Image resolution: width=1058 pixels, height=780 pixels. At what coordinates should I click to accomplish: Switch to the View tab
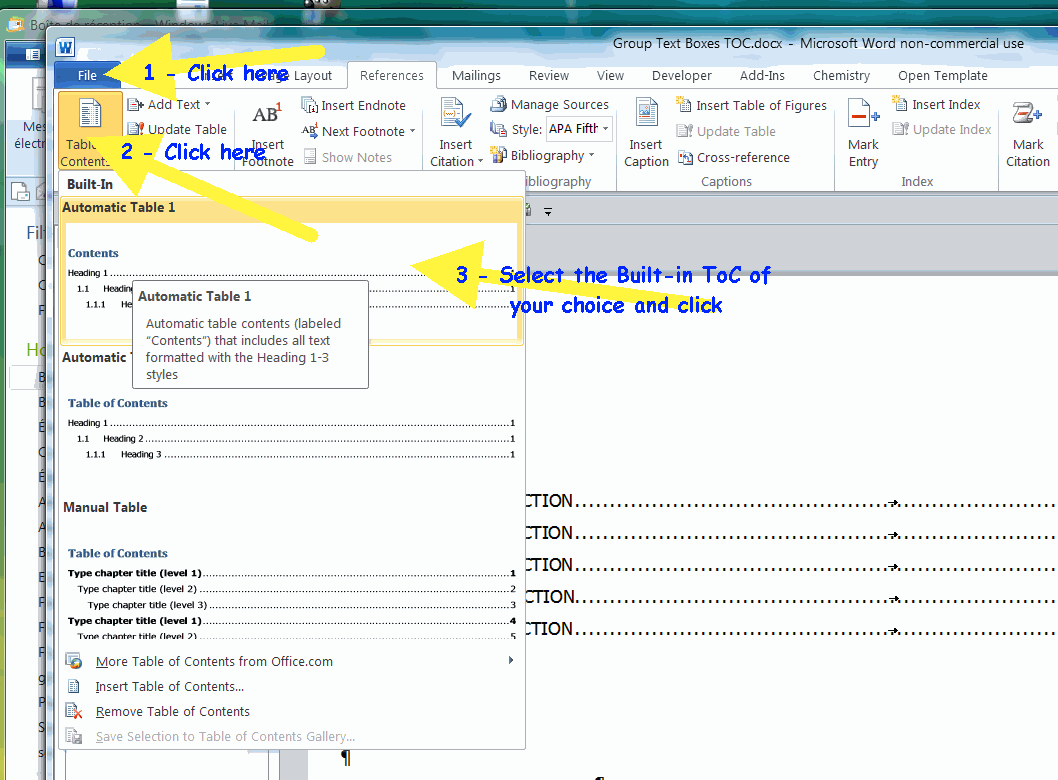click(610, 76)
